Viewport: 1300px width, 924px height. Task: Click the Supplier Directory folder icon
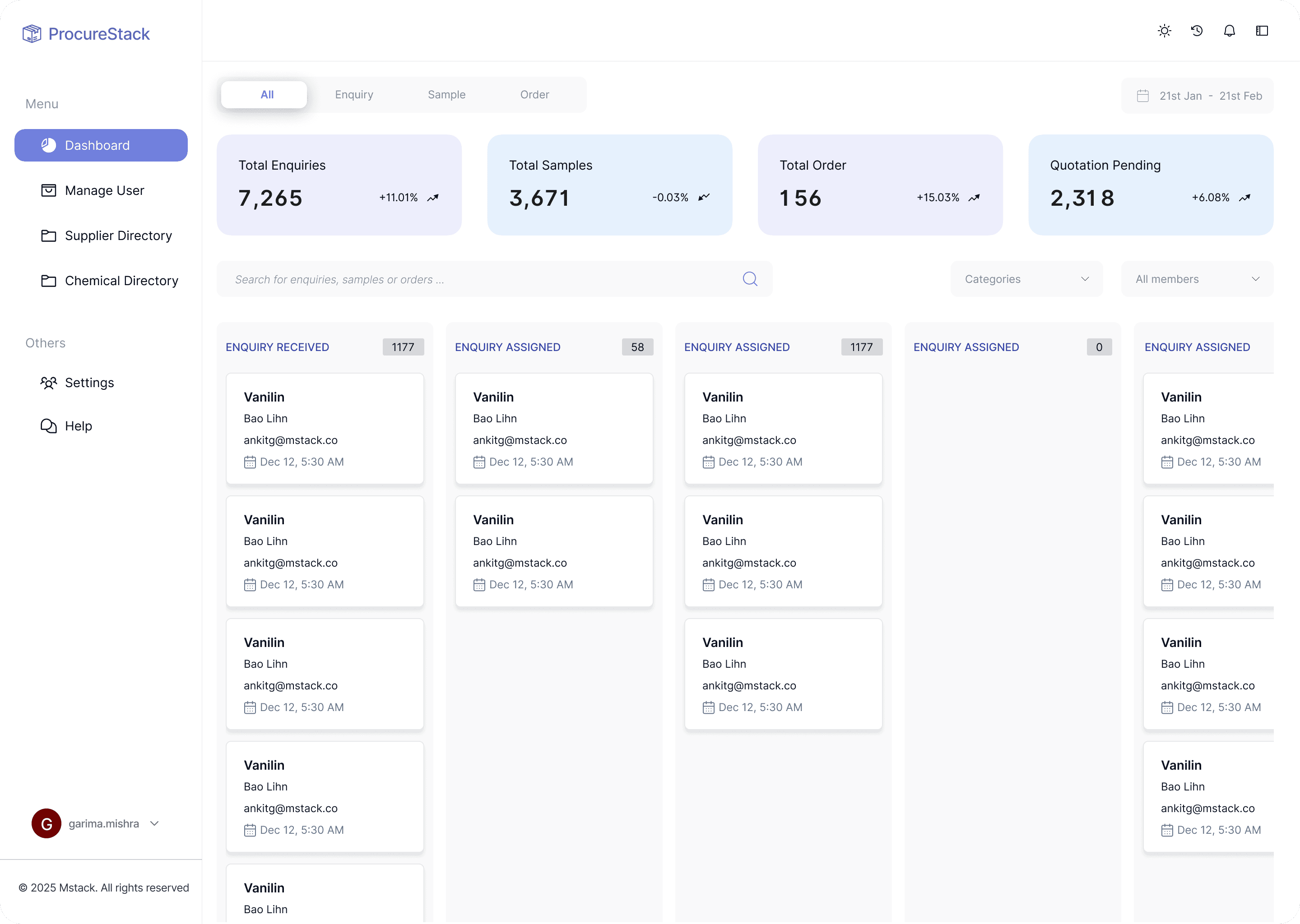[49, 236]
